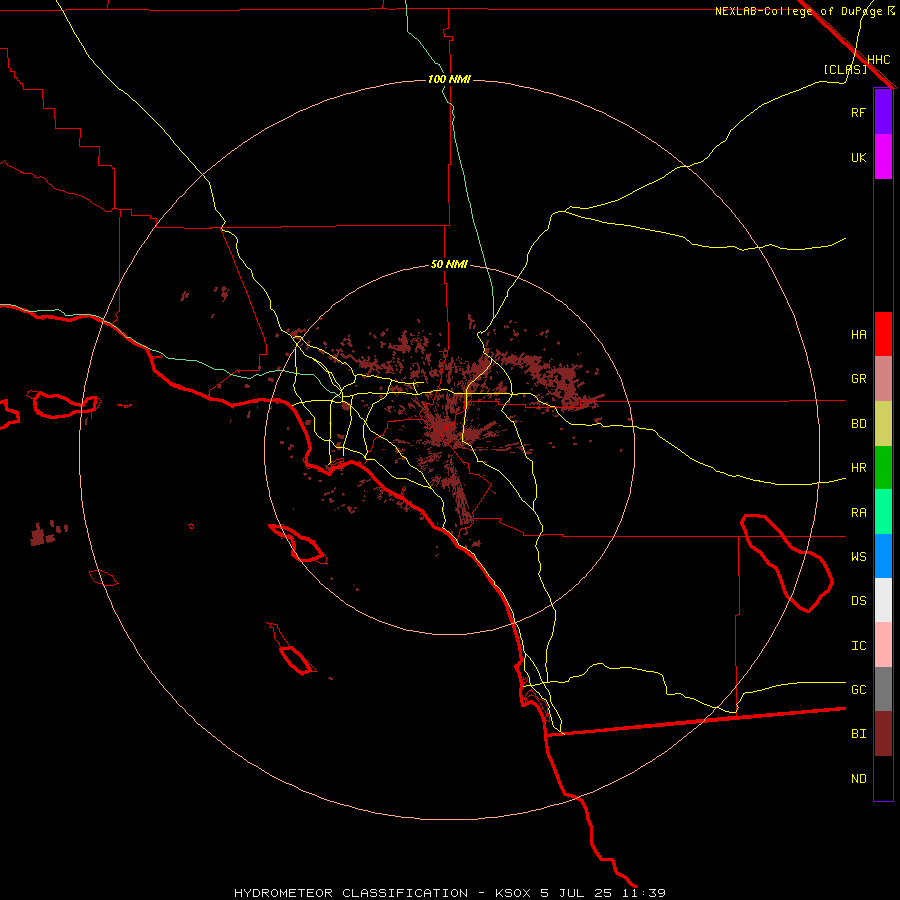This screenshot has height=900, width=900.
Task: Click the BD yellow legend swatch
Action: (x=883, y=424)
